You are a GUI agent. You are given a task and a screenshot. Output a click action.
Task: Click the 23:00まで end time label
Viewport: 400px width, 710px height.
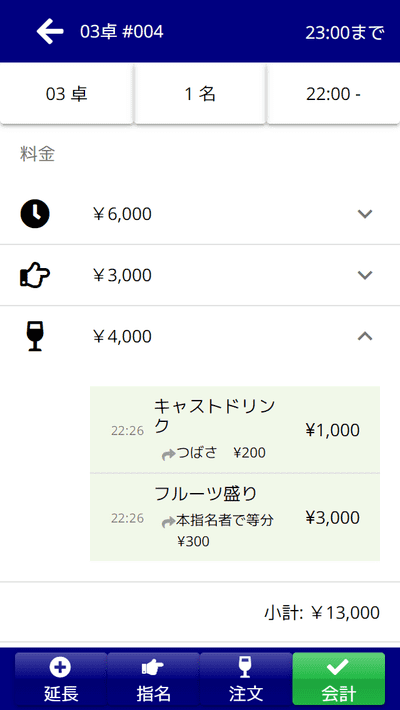(345, 33)
